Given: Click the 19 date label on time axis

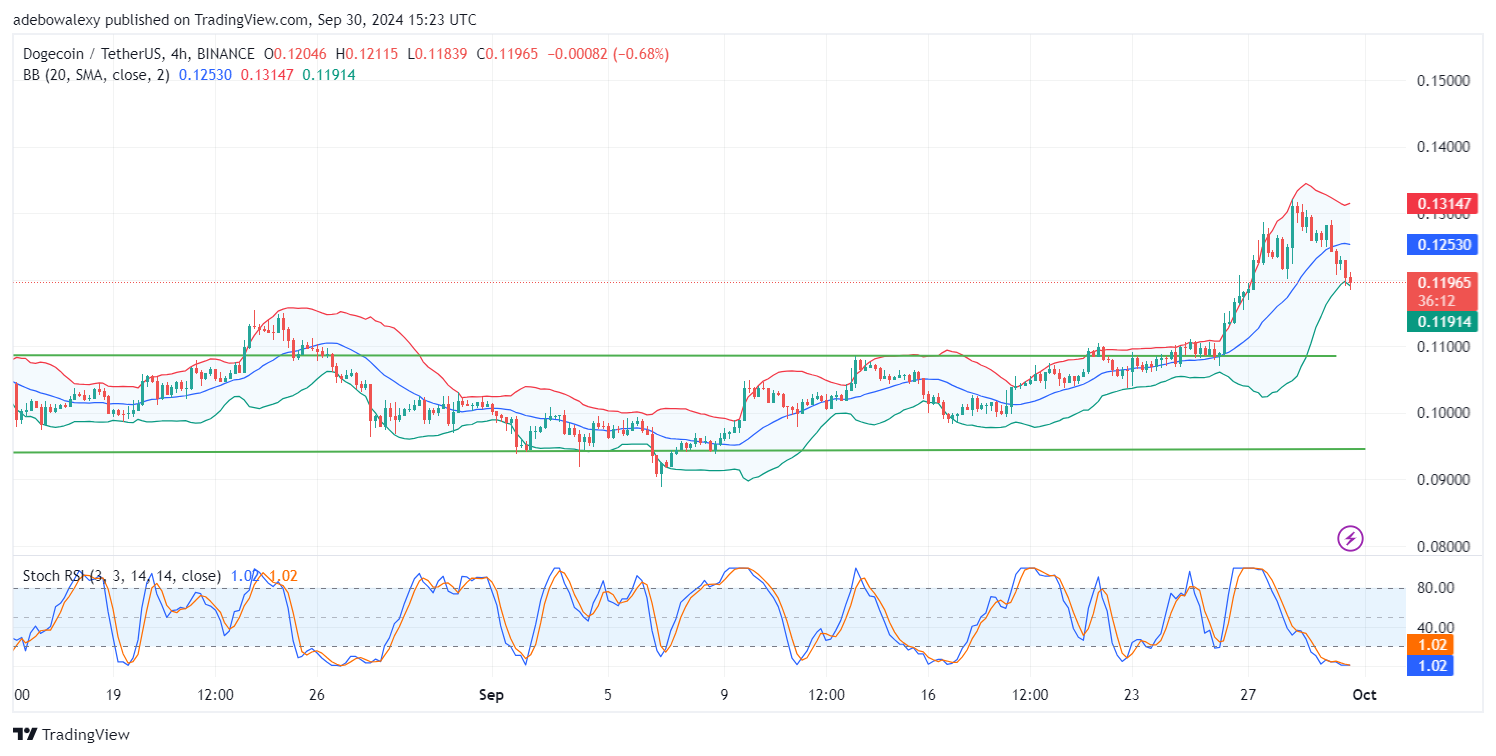Looking at the screenshot, I should point(112,695).
